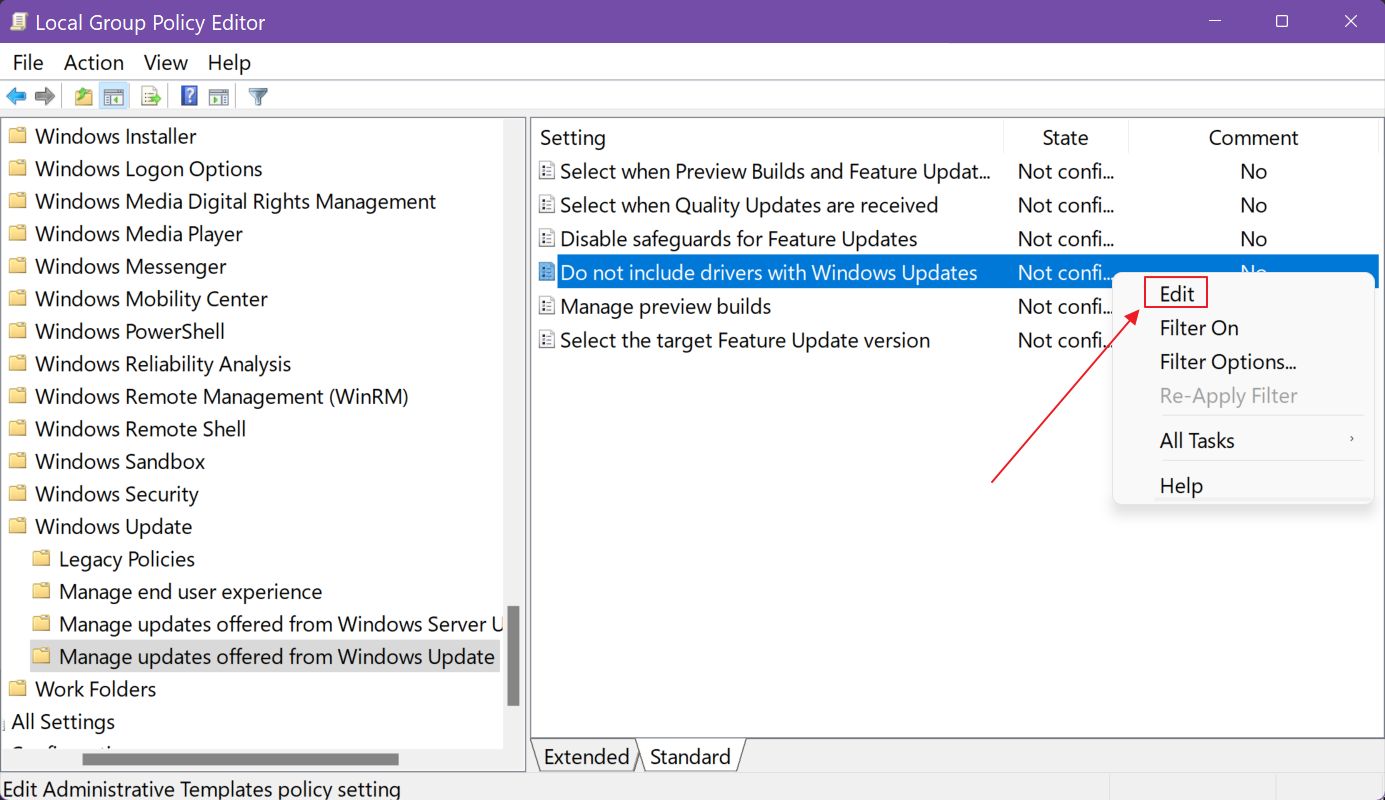
Task: Open the File menu
Action: coord(28,63)
